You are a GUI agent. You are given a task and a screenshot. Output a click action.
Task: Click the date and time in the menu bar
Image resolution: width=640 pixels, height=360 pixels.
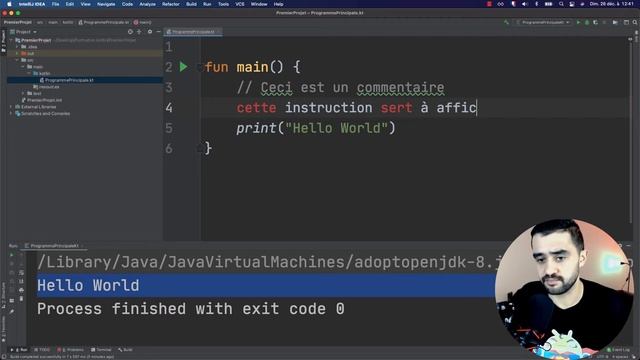612,4
